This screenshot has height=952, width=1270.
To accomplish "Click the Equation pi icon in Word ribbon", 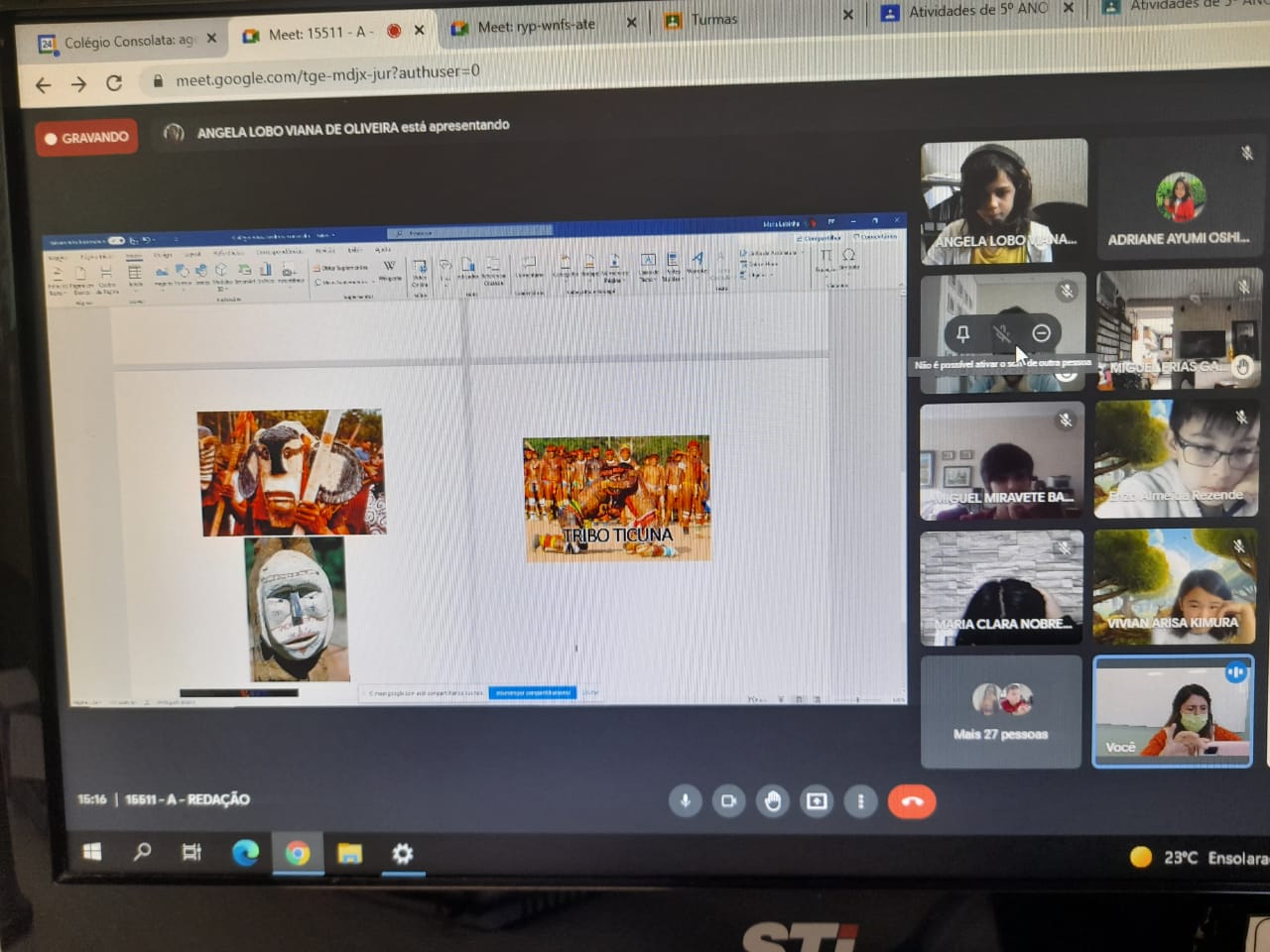I will click(x=825, y=259).
